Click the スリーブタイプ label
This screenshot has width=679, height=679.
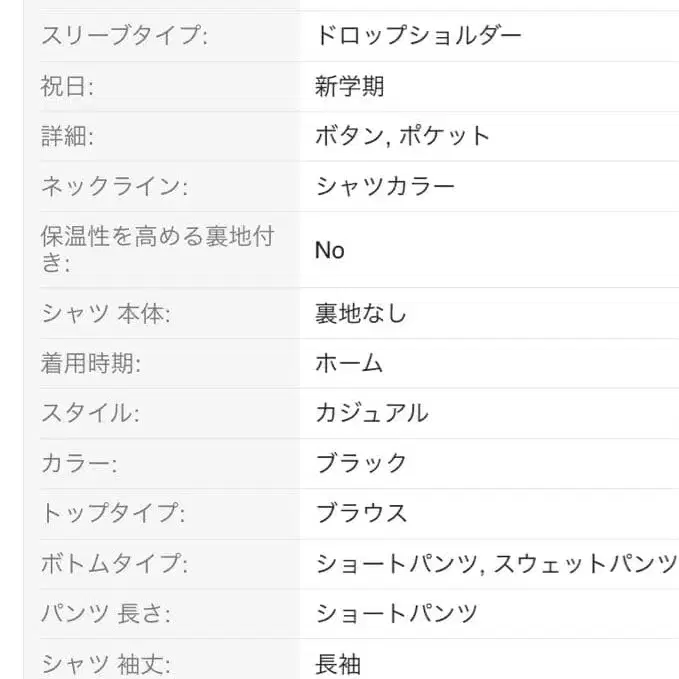pyautogui.click(x=124, y=37)
